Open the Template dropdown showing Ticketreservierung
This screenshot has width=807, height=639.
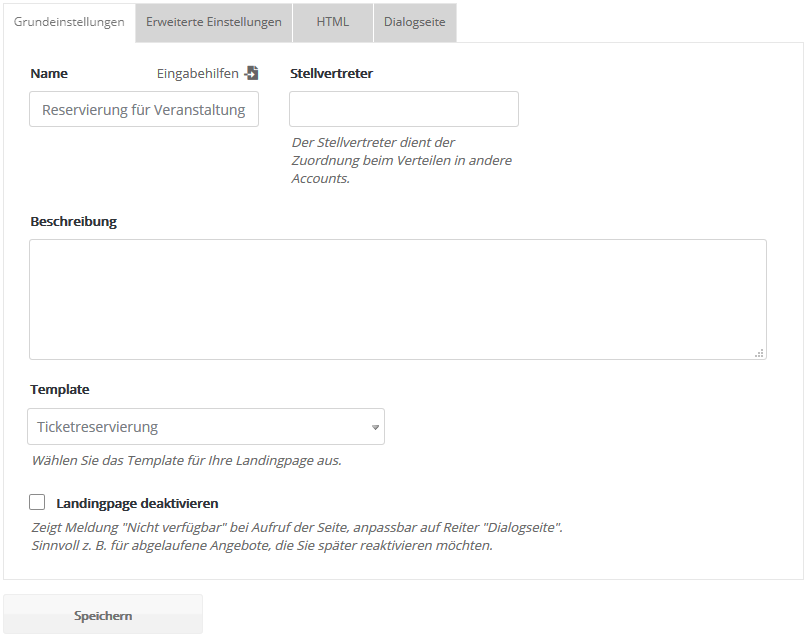[x=205, y=427]
